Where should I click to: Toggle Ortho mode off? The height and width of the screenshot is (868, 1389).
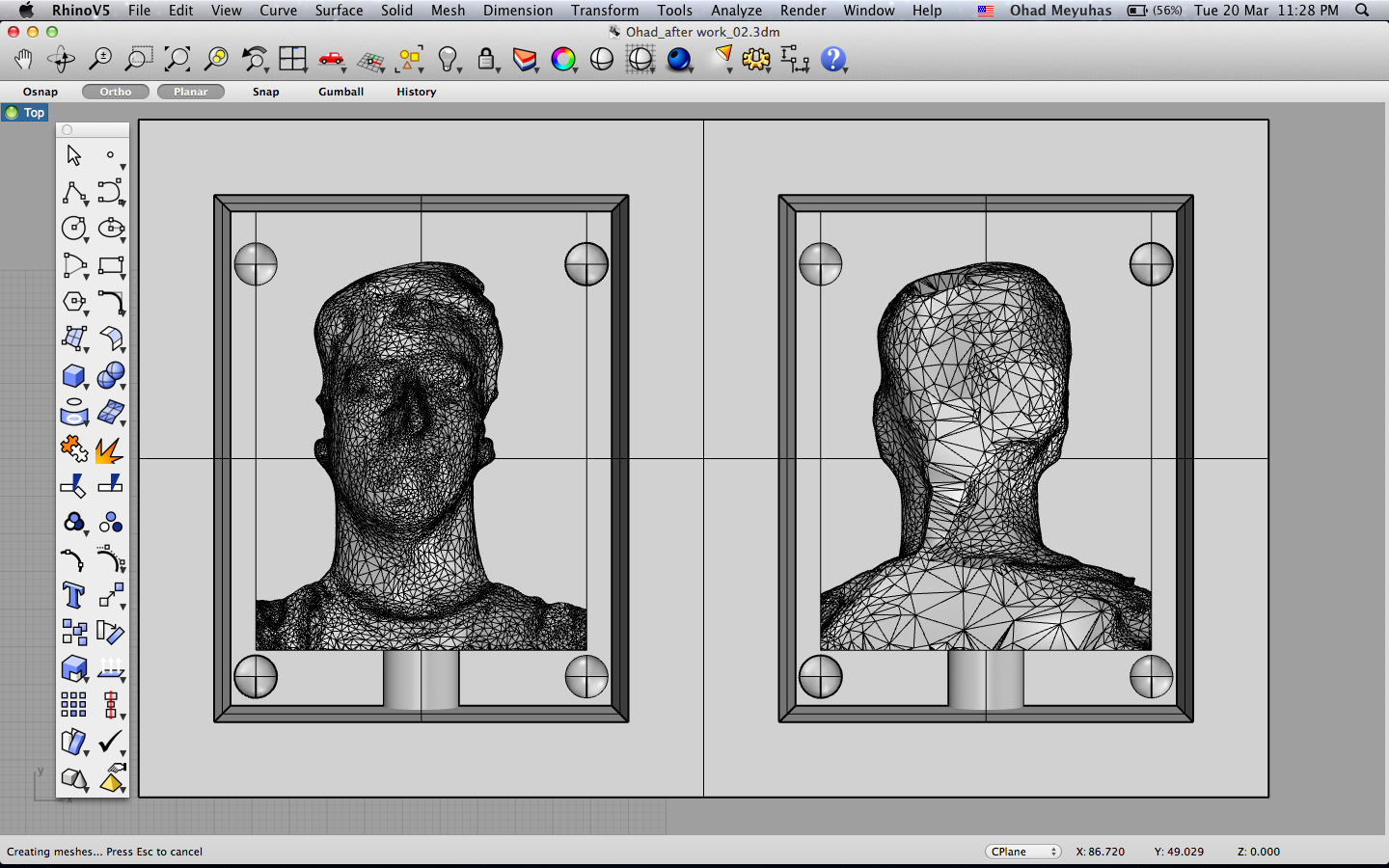115,92
